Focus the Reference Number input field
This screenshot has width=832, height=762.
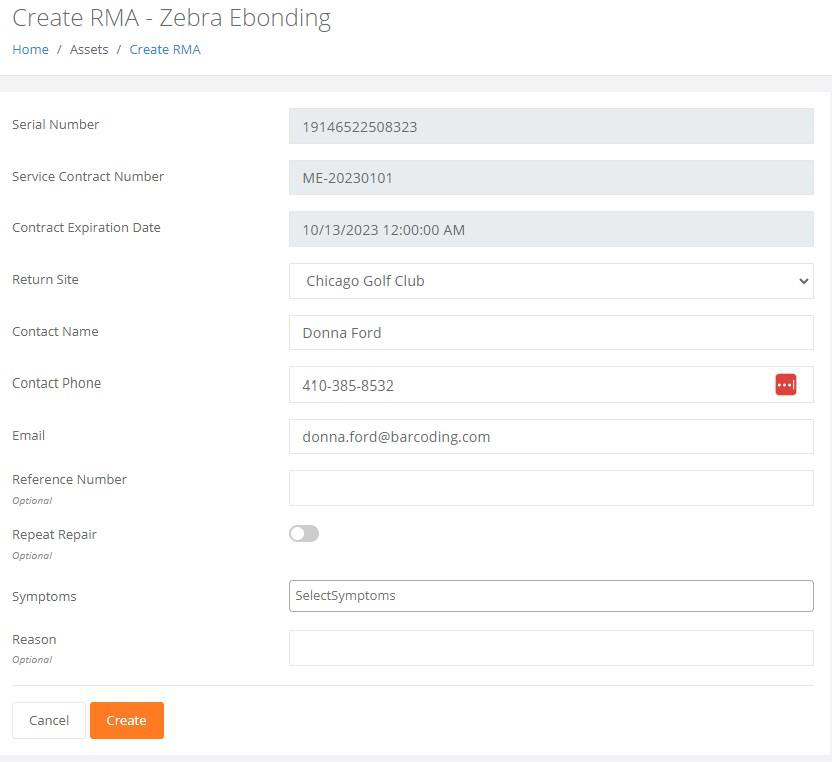(x=551, y=488)
